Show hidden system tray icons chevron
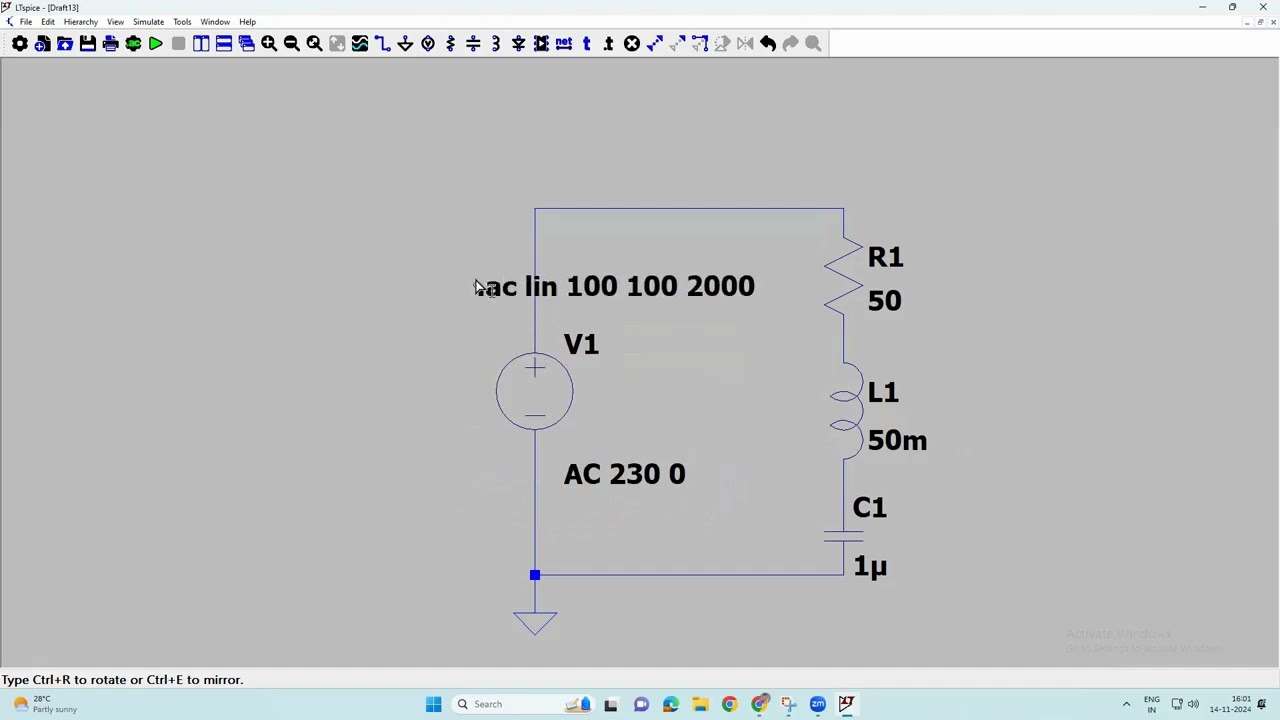Viewport: 1280px width, 720px height. coord(1126,704)
